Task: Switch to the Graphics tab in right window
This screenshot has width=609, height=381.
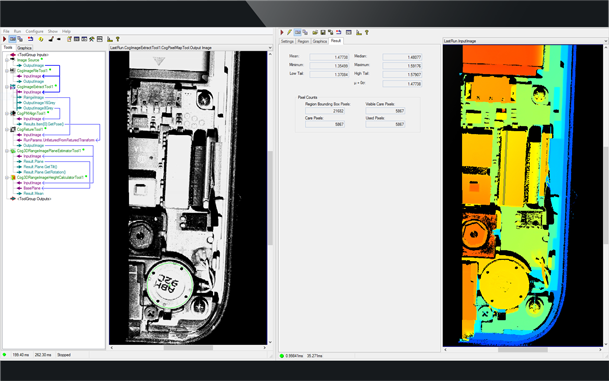Action: [x=320, y=41]
